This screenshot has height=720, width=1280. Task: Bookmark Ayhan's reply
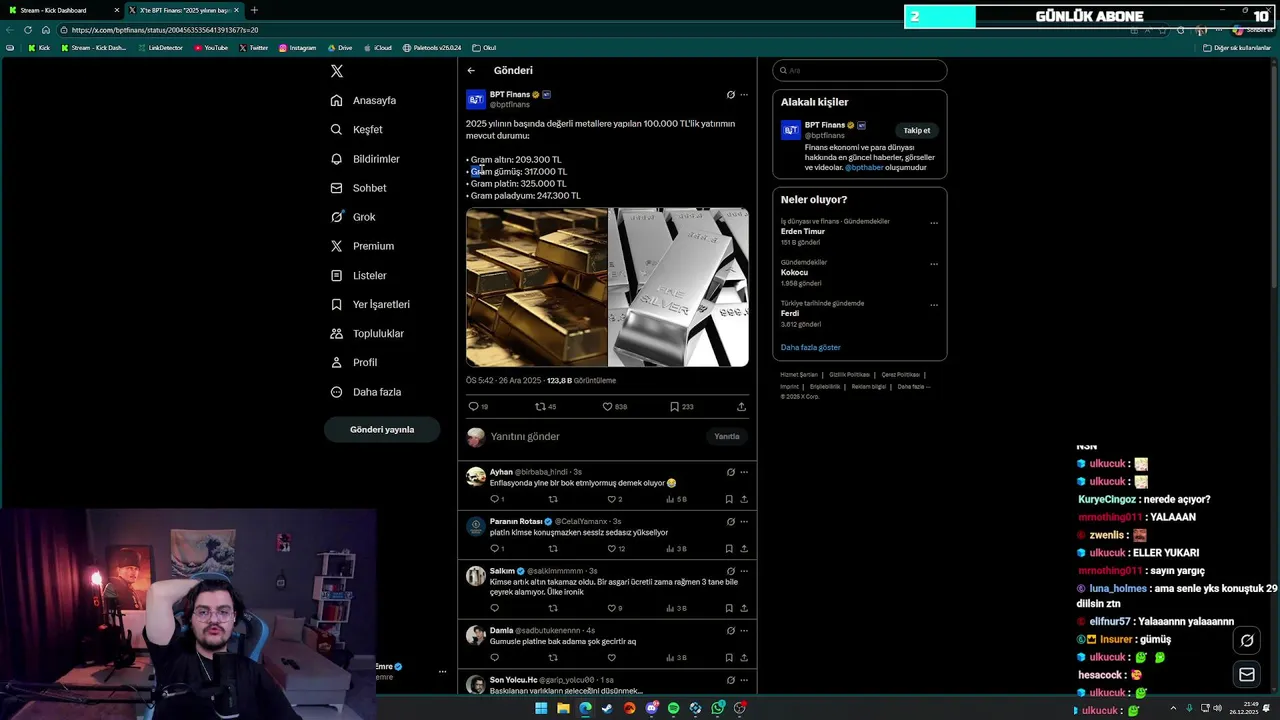tap(729, 499)
